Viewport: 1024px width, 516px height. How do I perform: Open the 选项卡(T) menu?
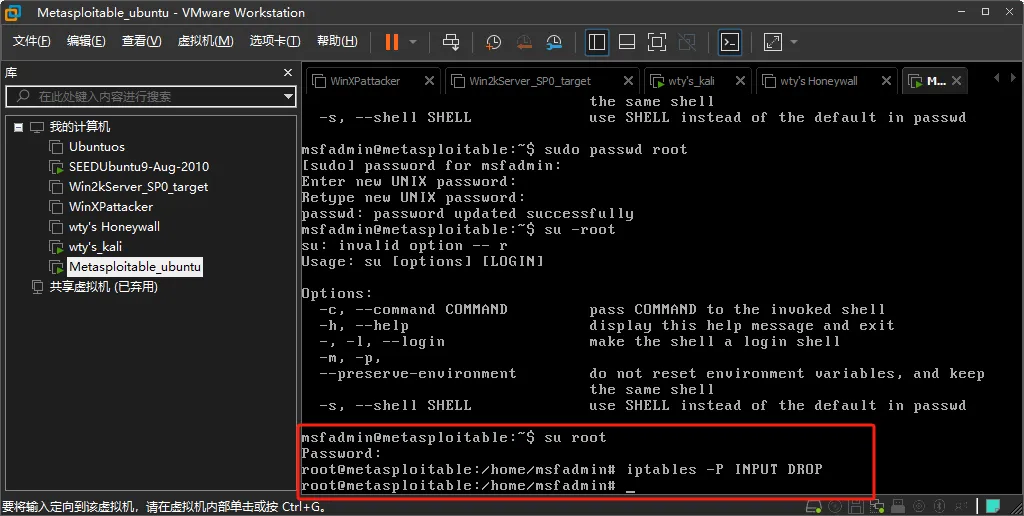275,40
